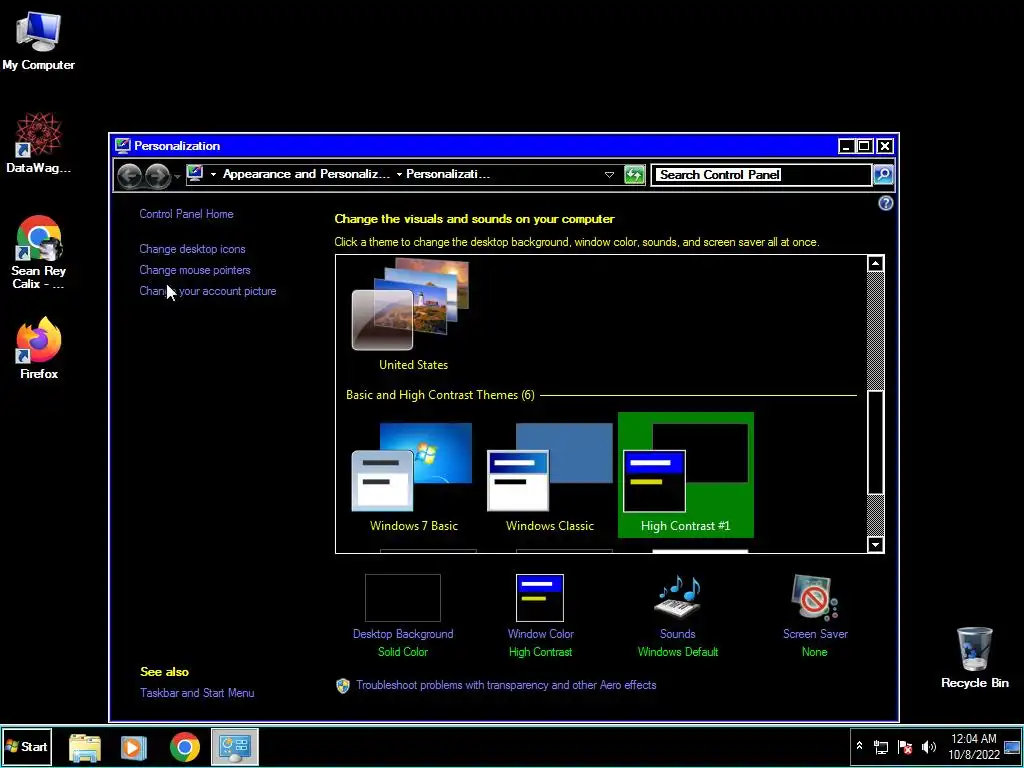
Task: Click the theme list scroll up arrow
Action: [x=875, y=264]
